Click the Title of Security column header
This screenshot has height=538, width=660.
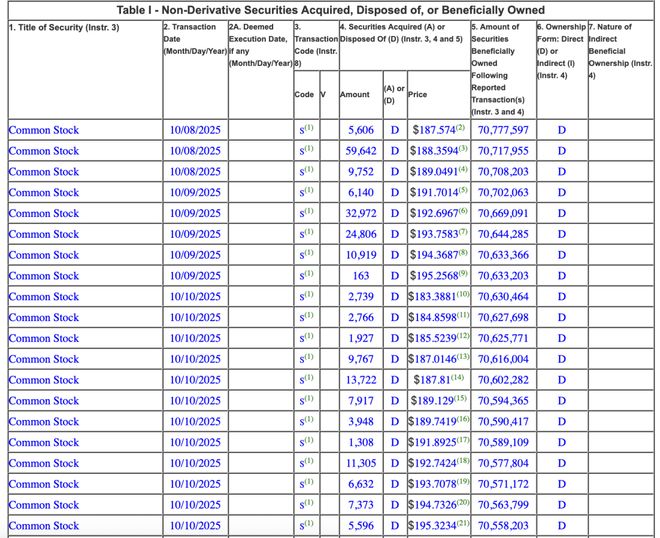(x=63, y=27)
